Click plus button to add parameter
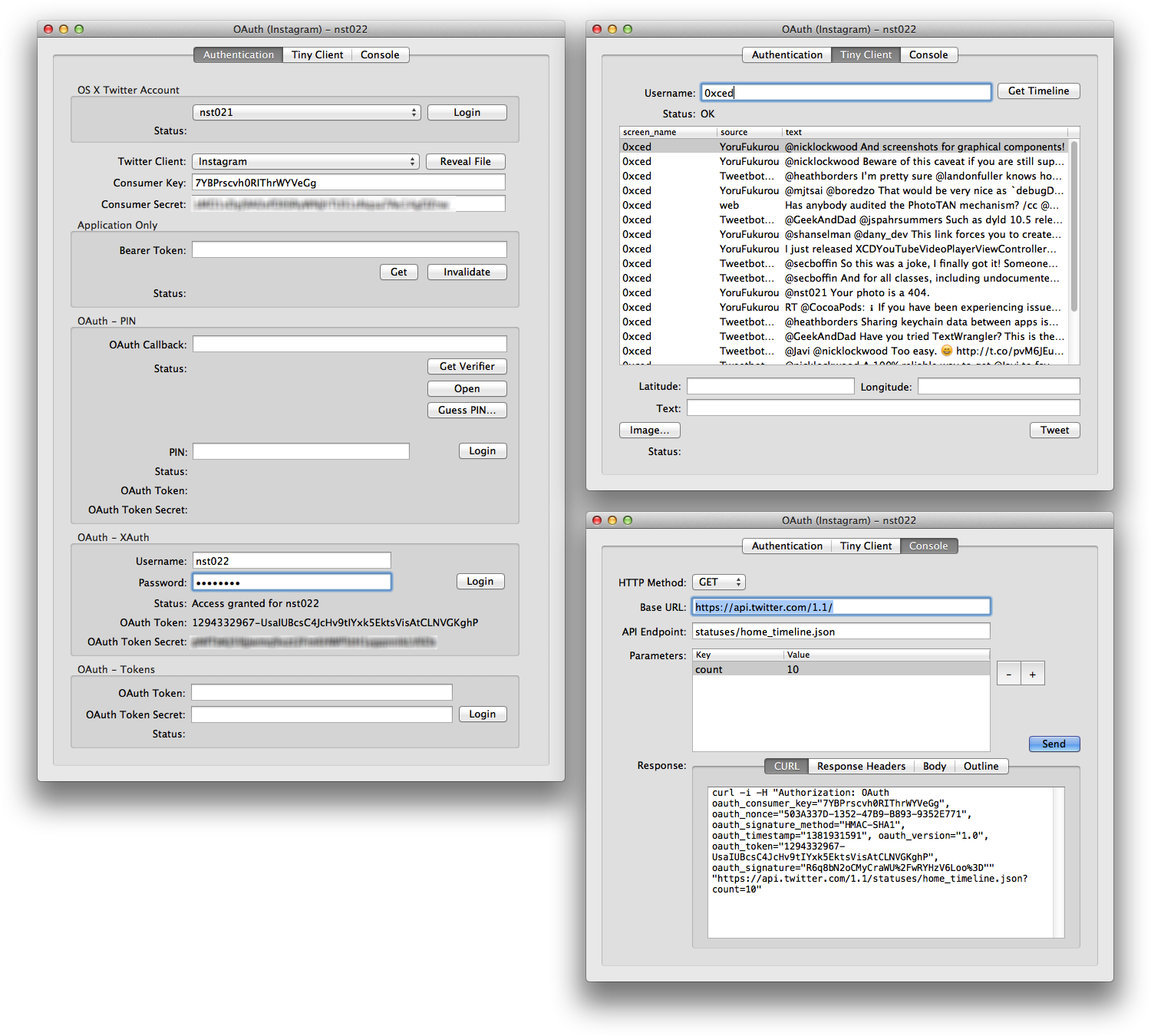1151x1036 pixels. [x=1033, y=674]
